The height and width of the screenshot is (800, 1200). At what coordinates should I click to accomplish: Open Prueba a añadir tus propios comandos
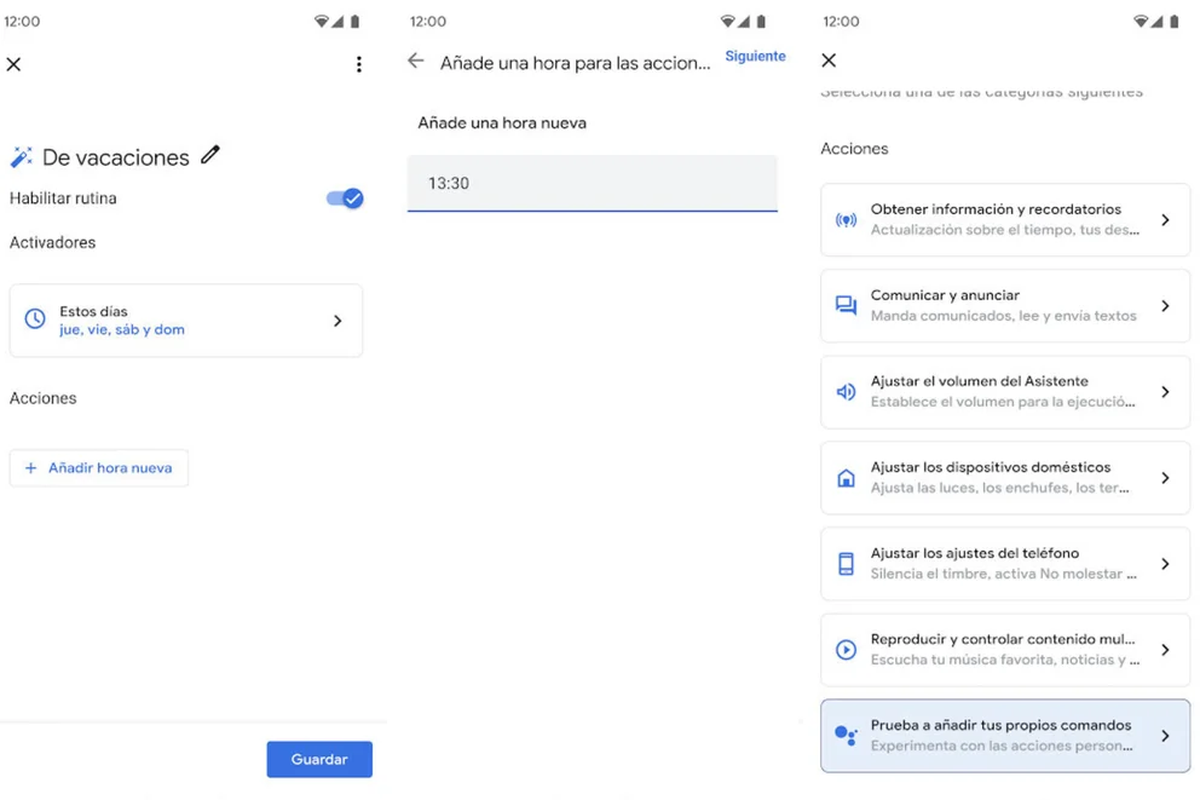1005,736
